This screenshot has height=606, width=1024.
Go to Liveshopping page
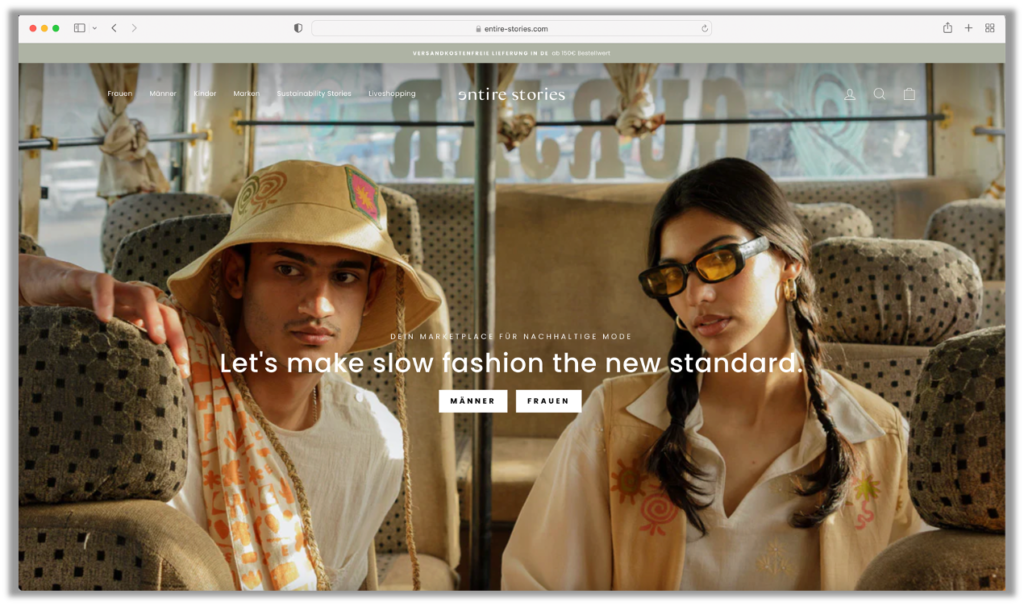[392, 94]
